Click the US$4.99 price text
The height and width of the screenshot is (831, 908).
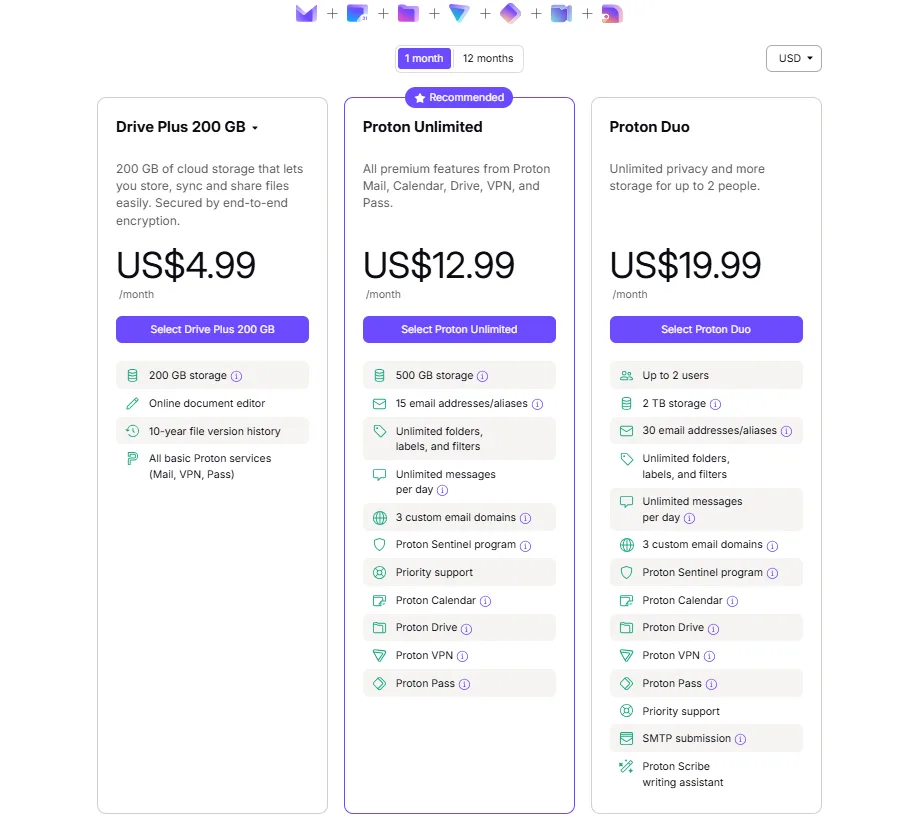[x=186, y=265]
